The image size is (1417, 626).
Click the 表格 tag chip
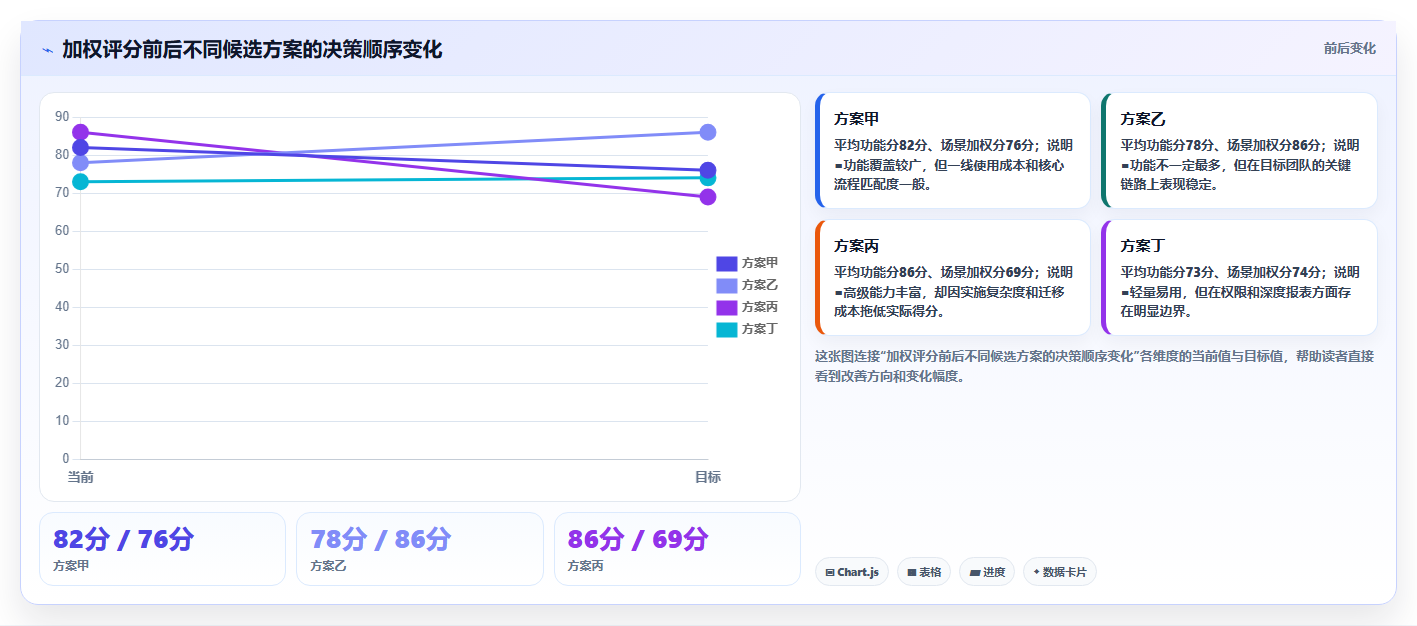[924, 572]
